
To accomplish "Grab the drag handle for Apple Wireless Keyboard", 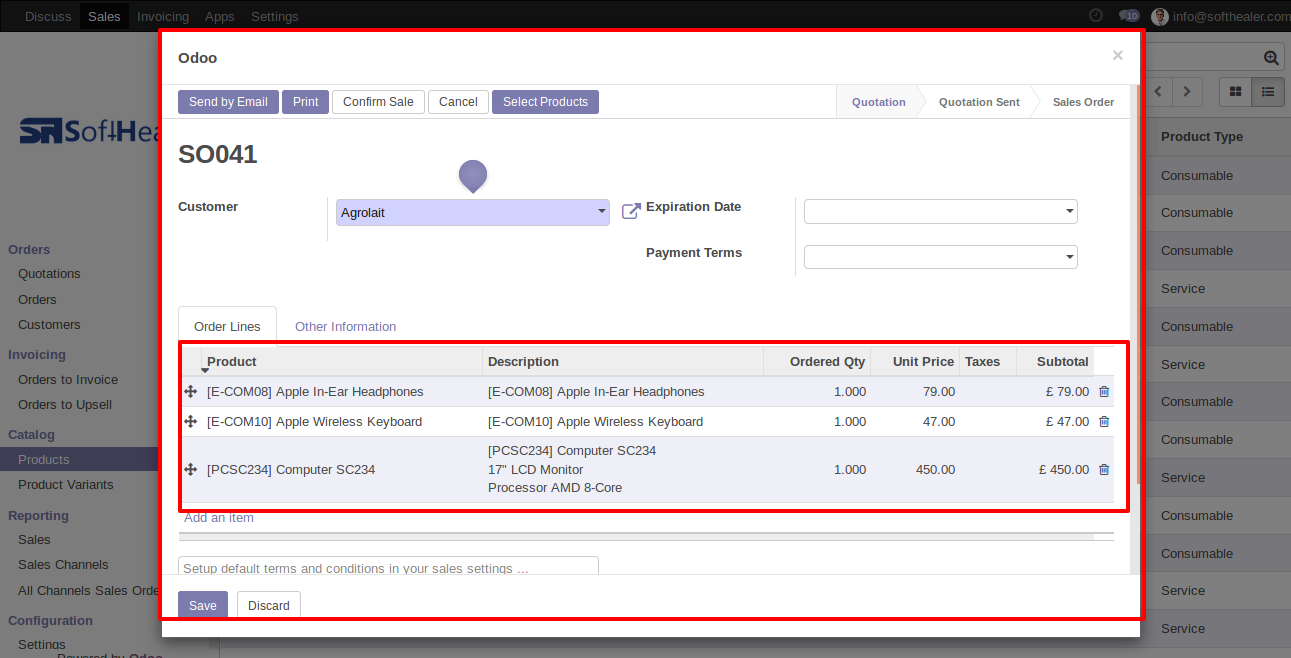I will (190, 422).
